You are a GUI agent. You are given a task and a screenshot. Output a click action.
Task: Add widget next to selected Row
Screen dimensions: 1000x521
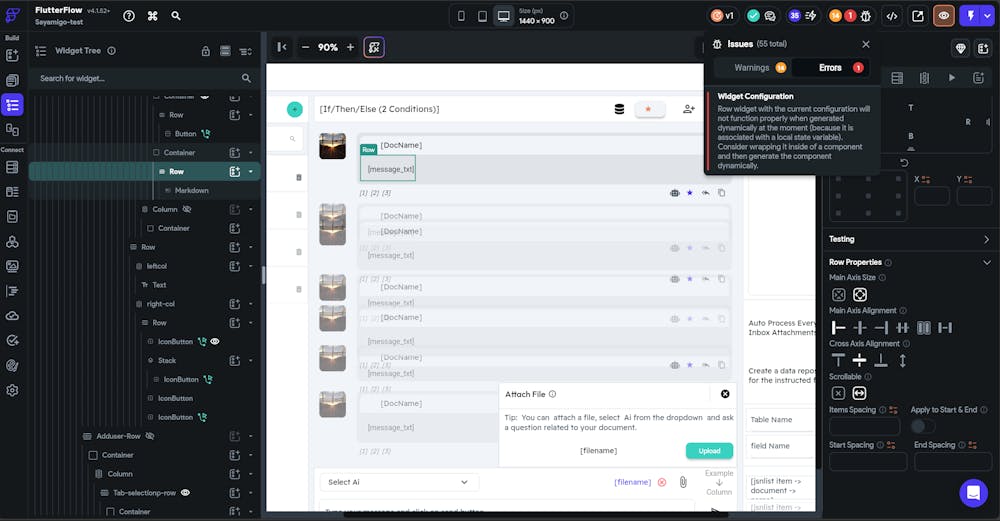click(x=235, y=172)
